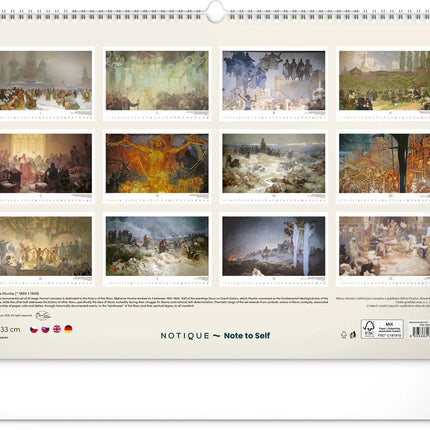Click the Czech Republic flag icon
Viewport: 430px width, 430px height.
34,329
